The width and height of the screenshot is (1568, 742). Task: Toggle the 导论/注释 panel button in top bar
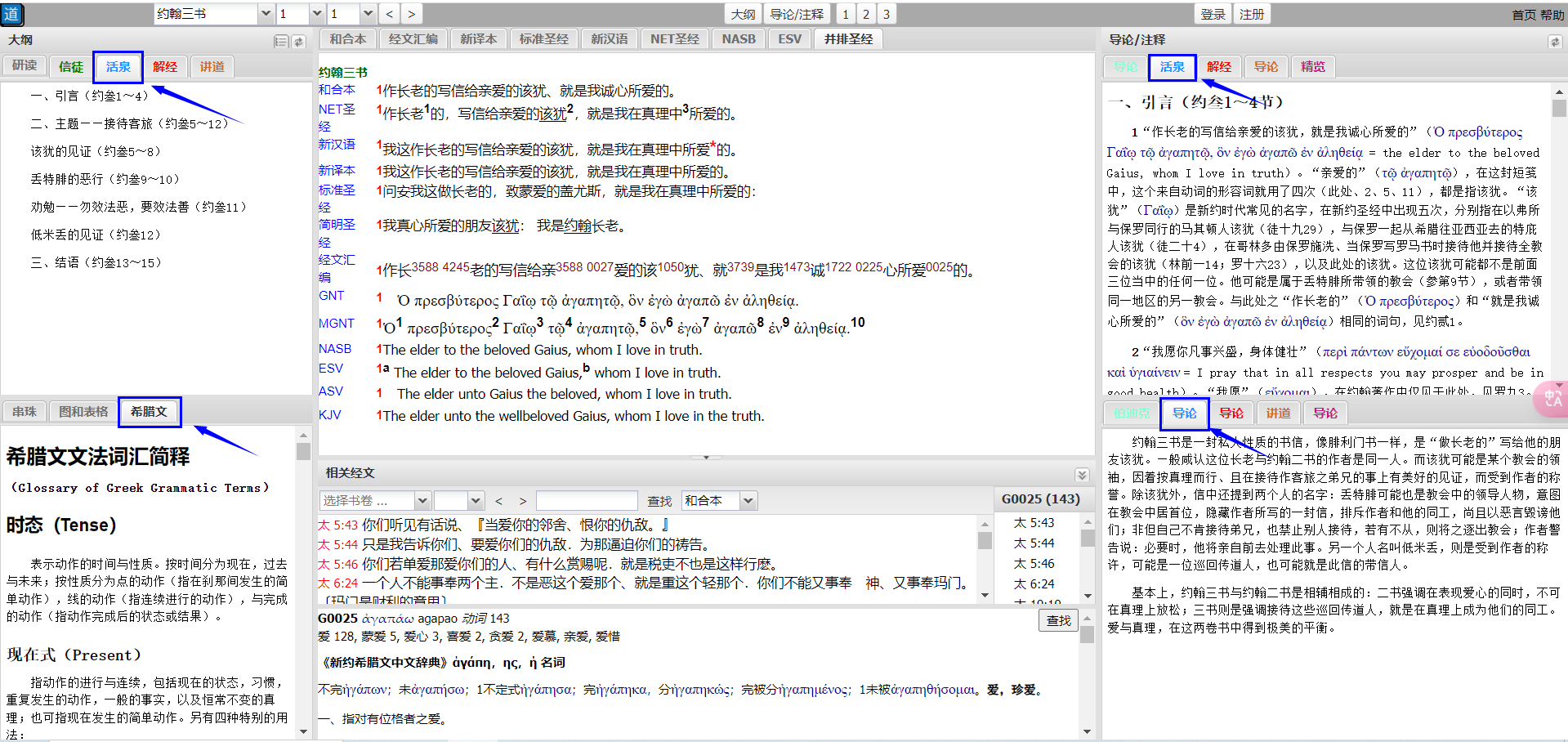click(797, 14)
